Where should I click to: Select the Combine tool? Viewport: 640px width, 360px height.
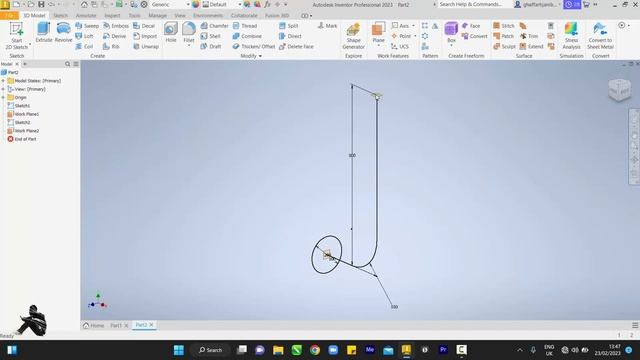click(x=247, y=36)
